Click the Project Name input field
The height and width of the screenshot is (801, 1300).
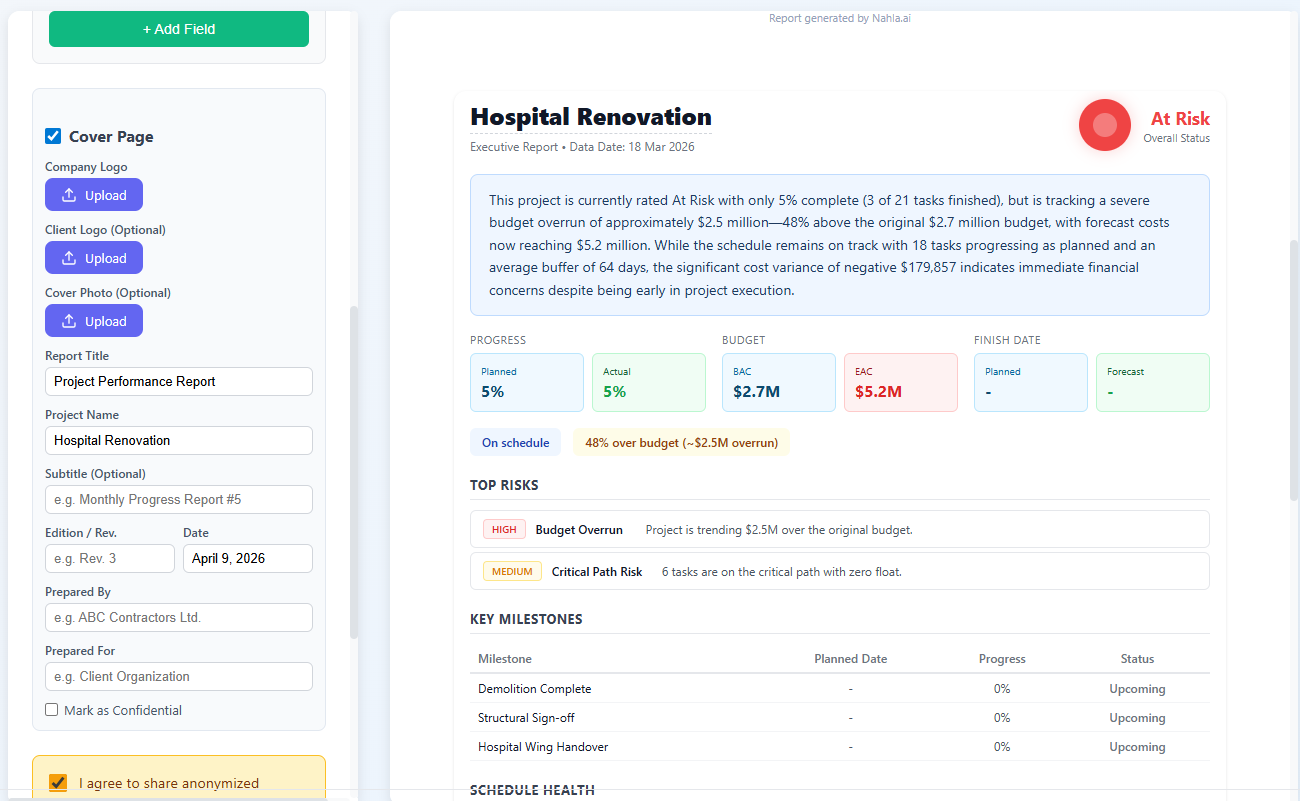pos(179,440)
